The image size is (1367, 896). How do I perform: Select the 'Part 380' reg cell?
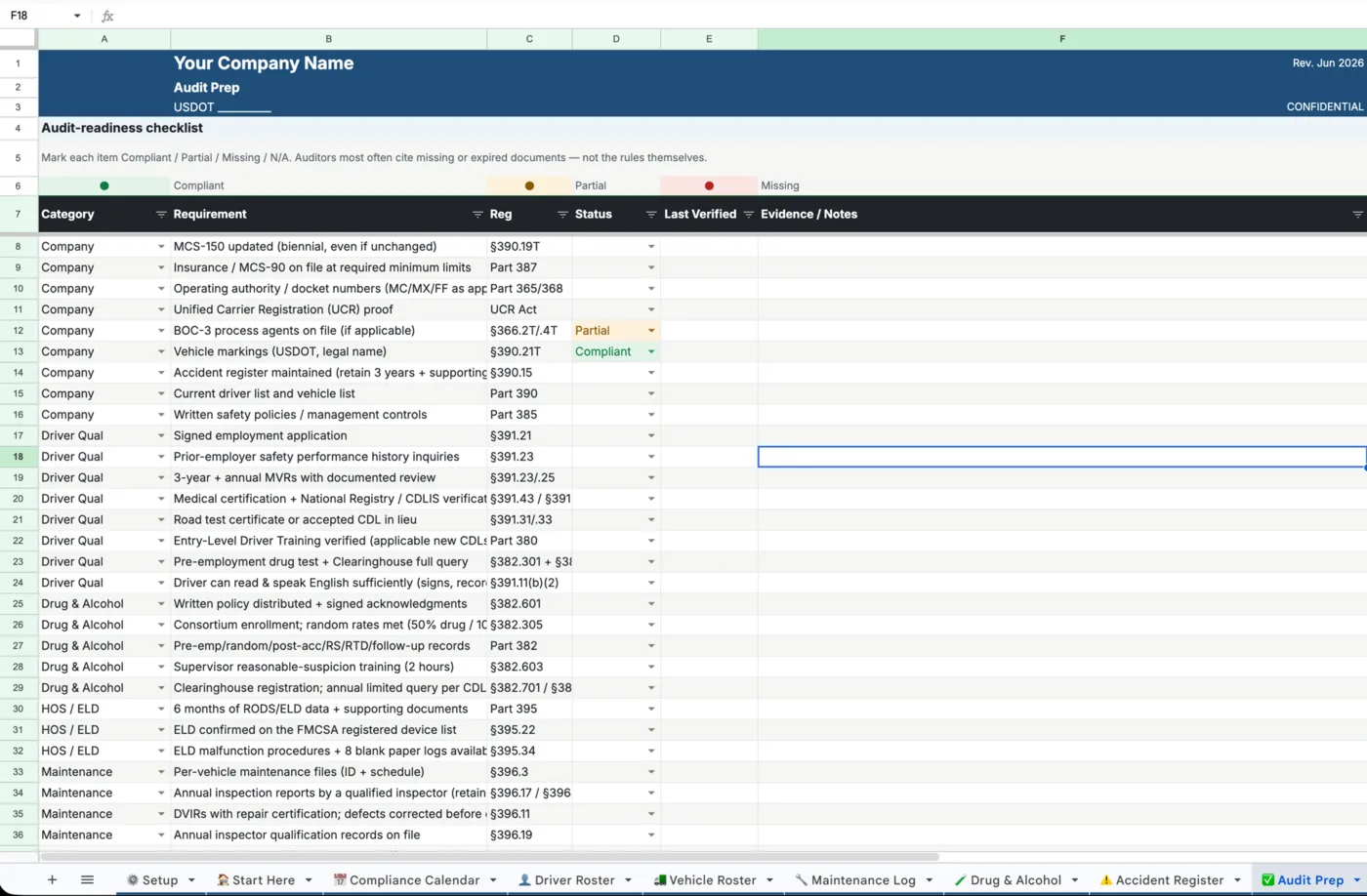[x=529, y=541]
